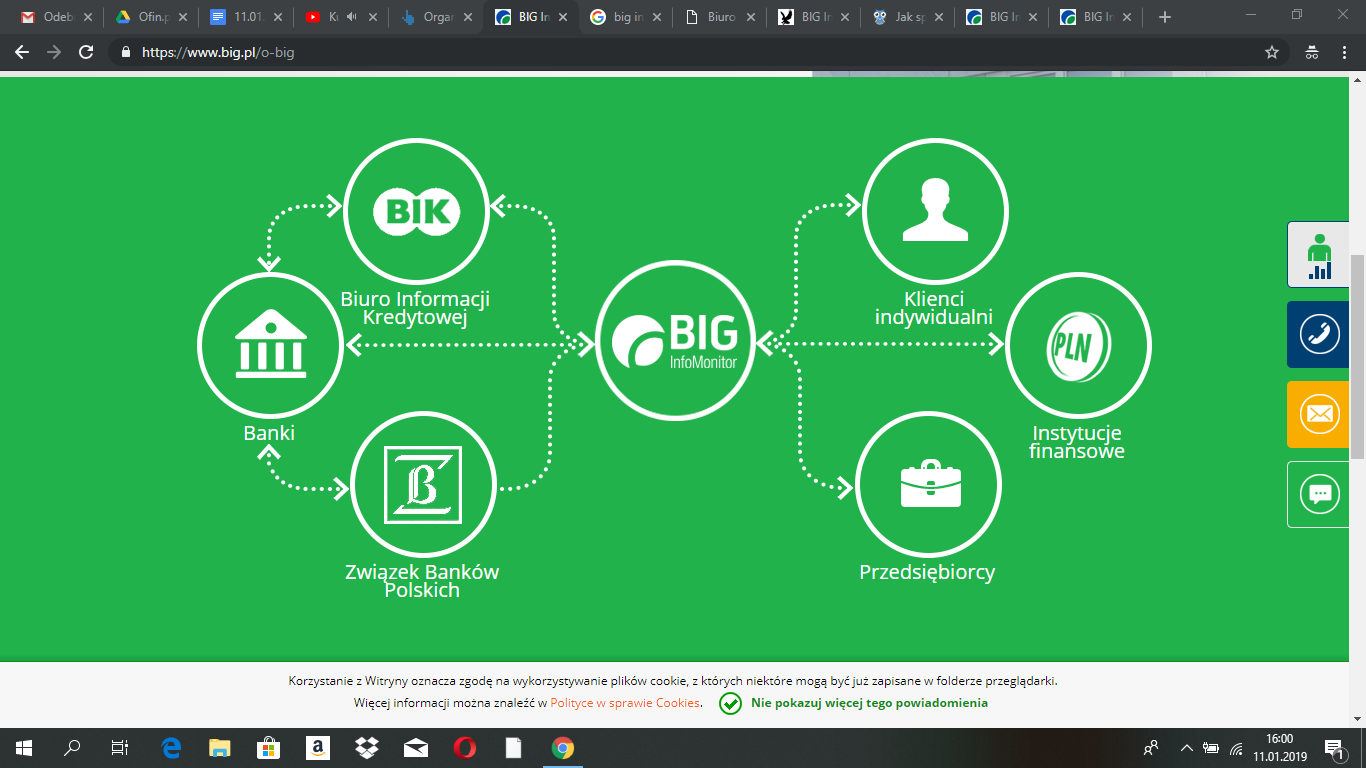
Task: Select the person icon for individual clients
Action: point(936,211)
